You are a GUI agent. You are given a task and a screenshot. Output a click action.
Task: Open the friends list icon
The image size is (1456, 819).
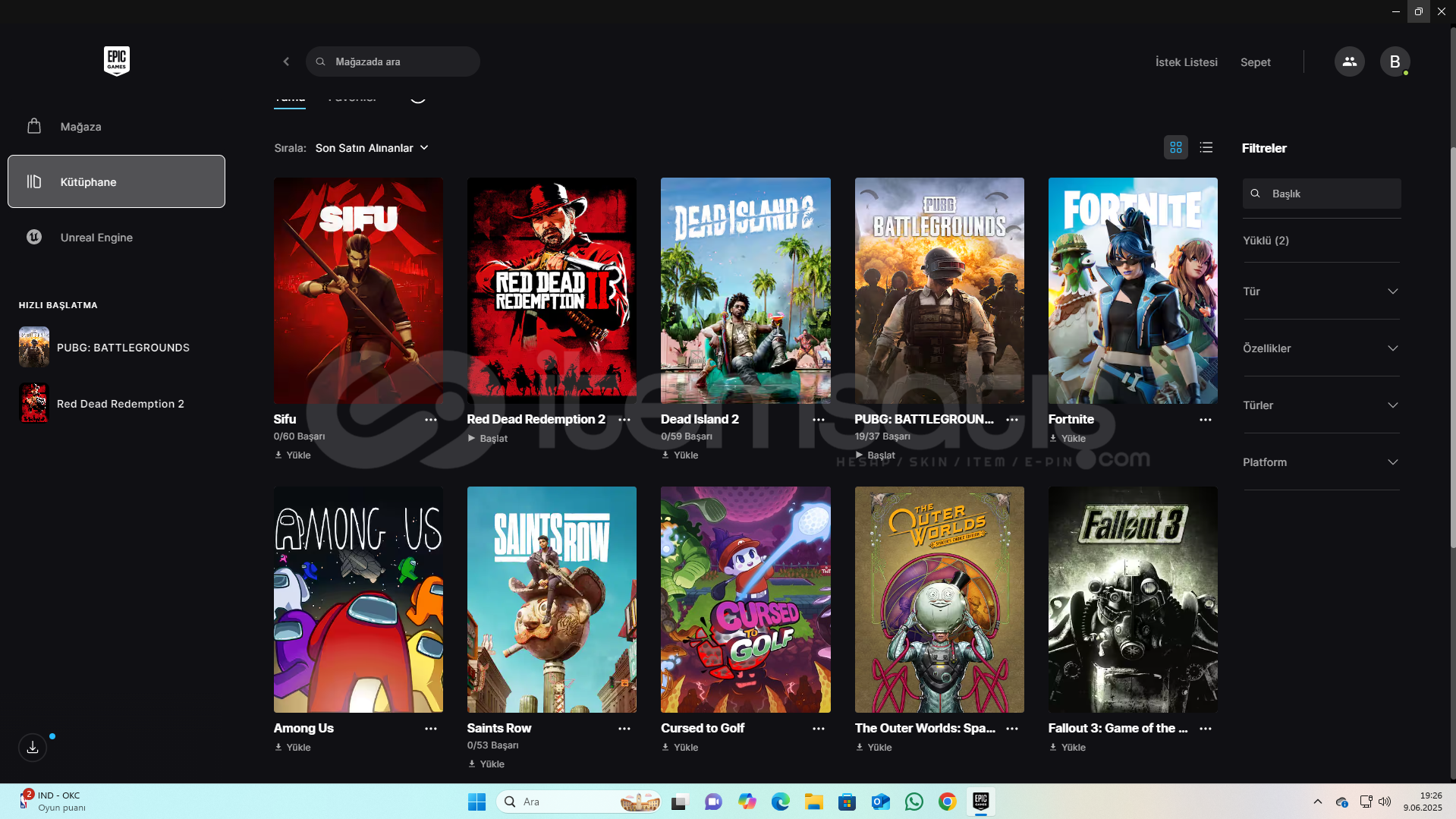point(1349,61)
